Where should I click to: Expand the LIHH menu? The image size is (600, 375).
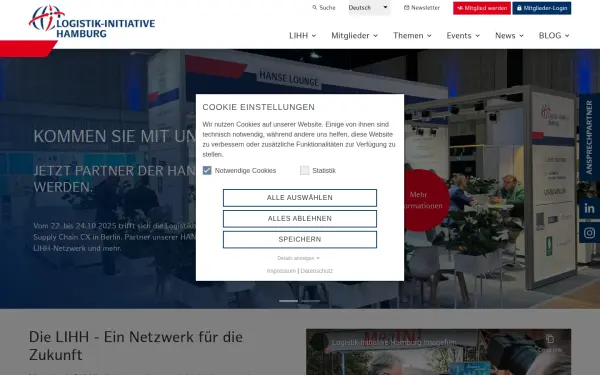(x=302, y=36)
